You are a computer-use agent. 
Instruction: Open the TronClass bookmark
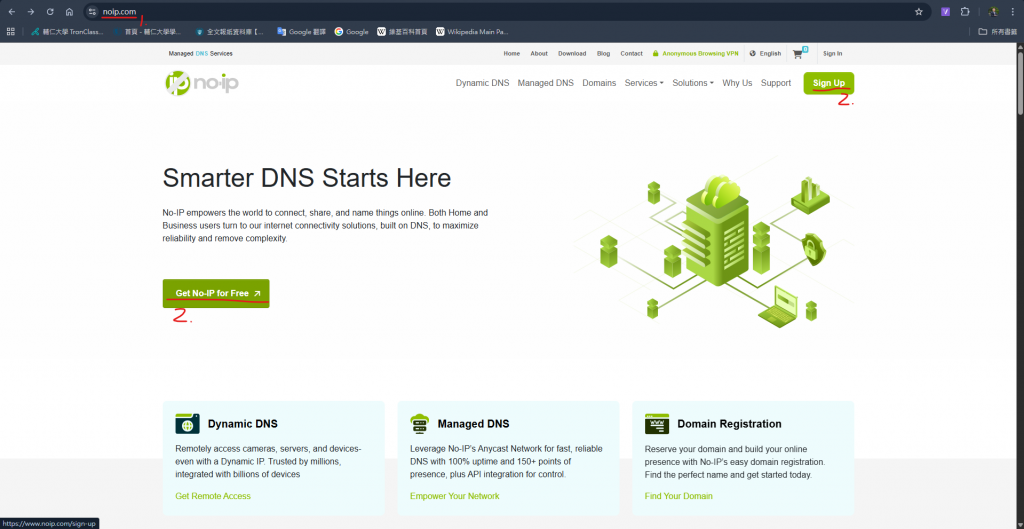coord(68,31)
